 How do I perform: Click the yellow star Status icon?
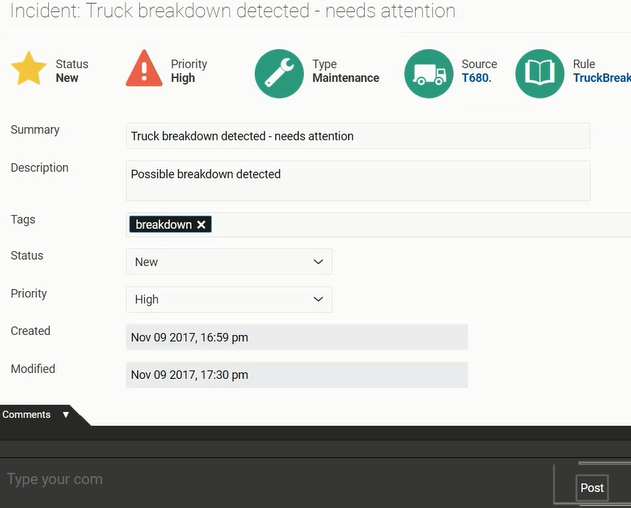[x=29, y=68]
